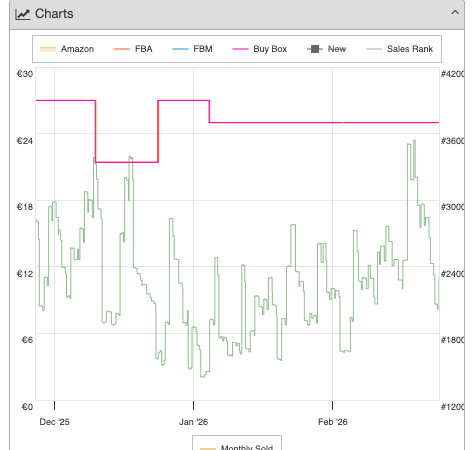The width and height of the screenshot is (474, 450).
Task: Toggle the FBM series in legend
Action: coord(192,49)
